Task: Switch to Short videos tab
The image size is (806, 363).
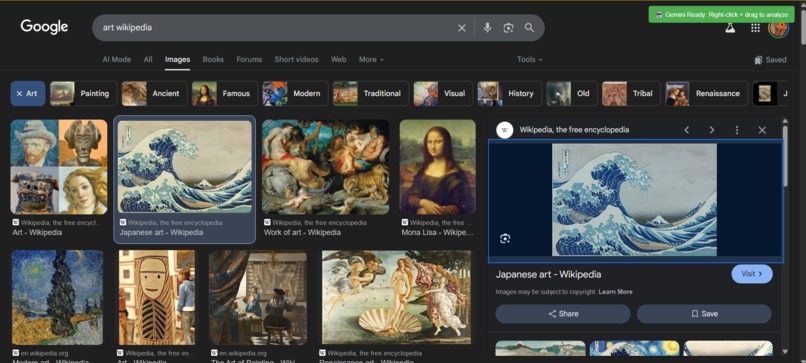Action: point(297,60)
